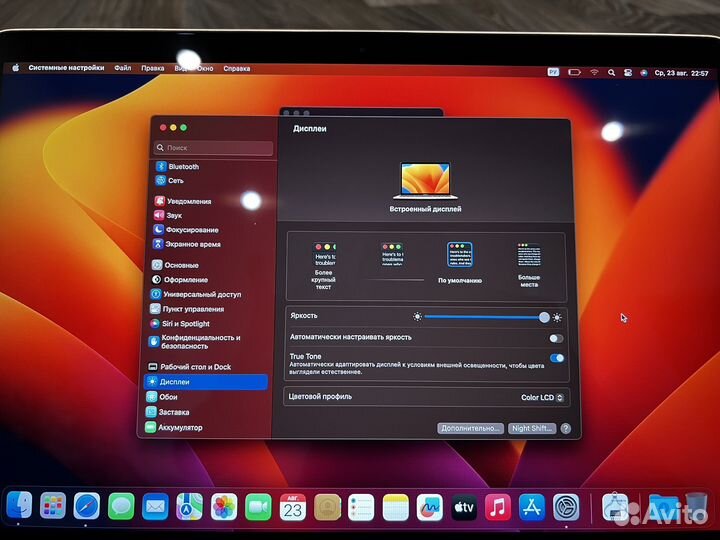Select Пункт управления in sidebar
The image size is (720, 540).
click(x=187, y=309)
